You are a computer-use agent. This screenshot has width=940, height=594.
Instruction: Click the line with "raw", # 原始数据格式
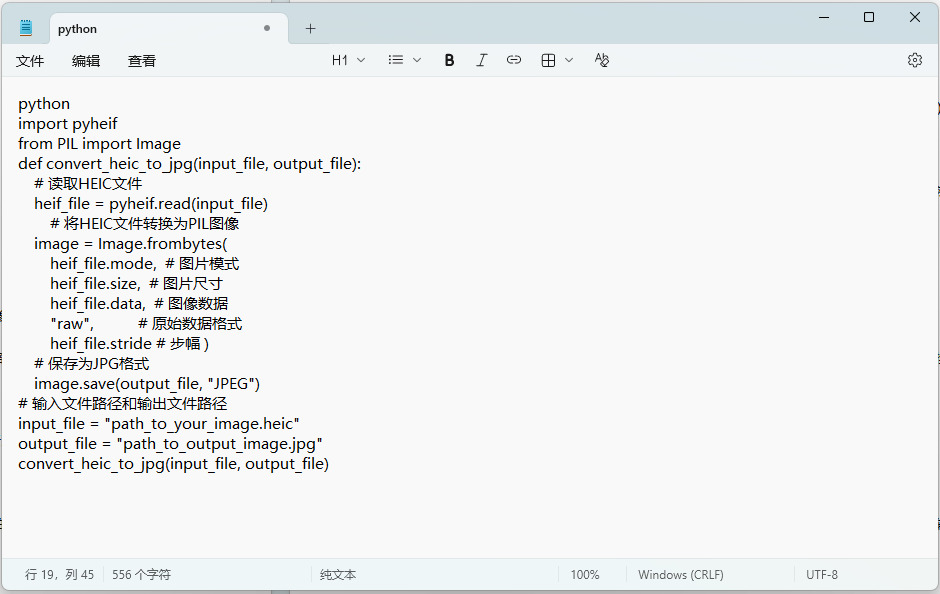click(146, 324)
